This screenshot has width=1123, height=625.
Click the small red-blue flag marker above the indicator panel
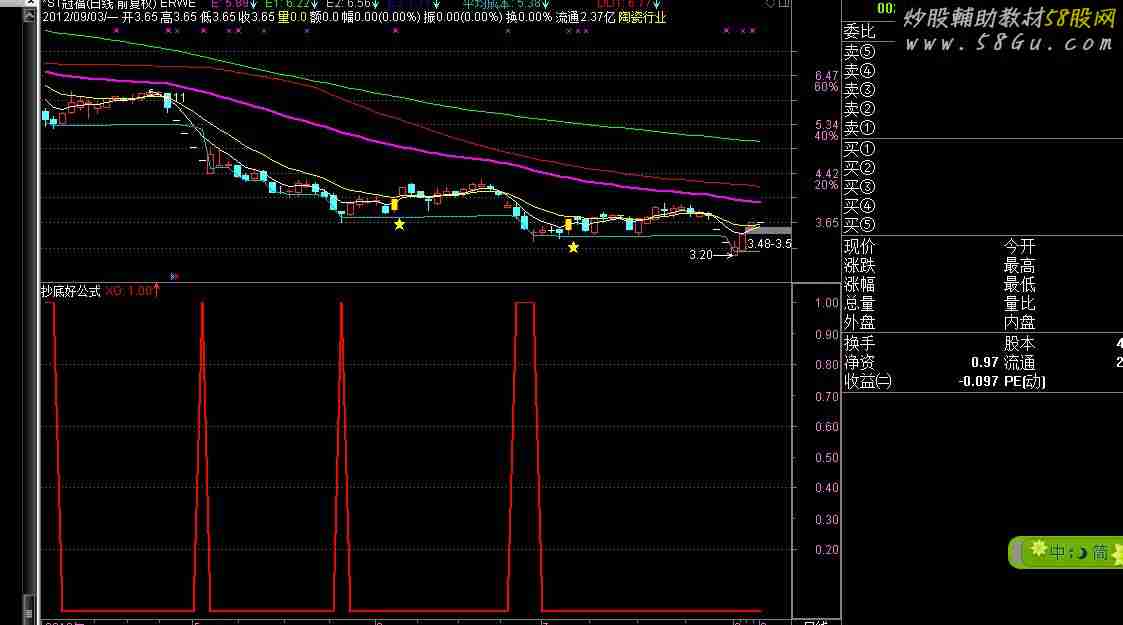(175, 275)
